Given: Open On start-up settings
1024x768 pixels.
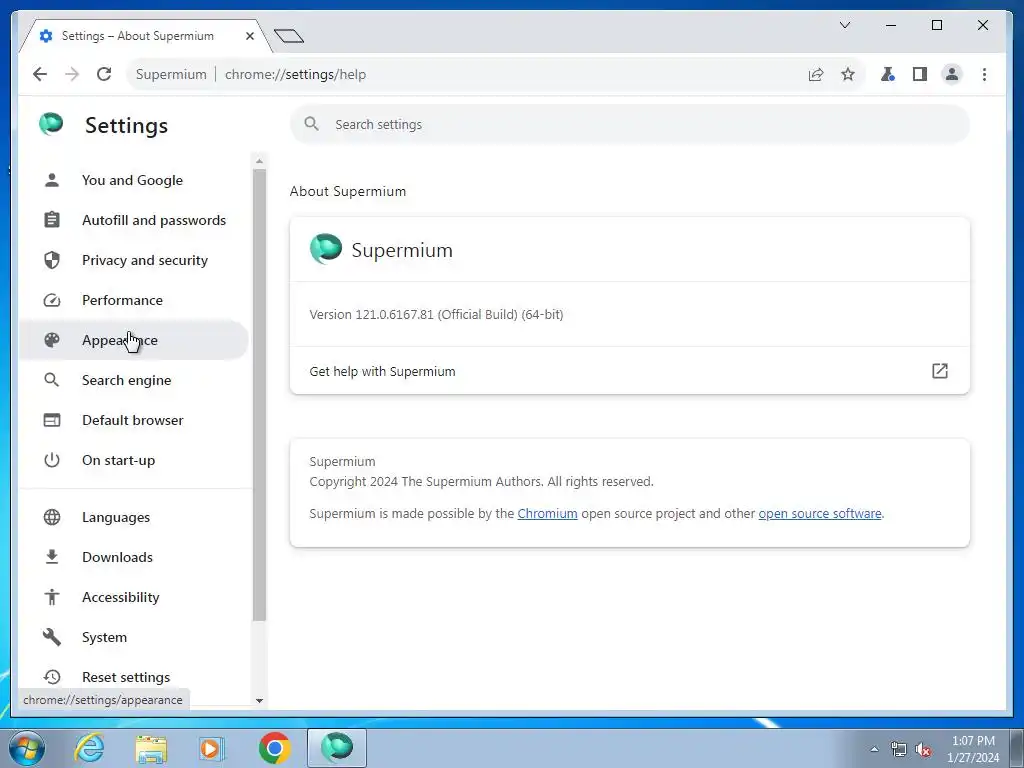Looking at the screenshot, I should coord(133,460).
